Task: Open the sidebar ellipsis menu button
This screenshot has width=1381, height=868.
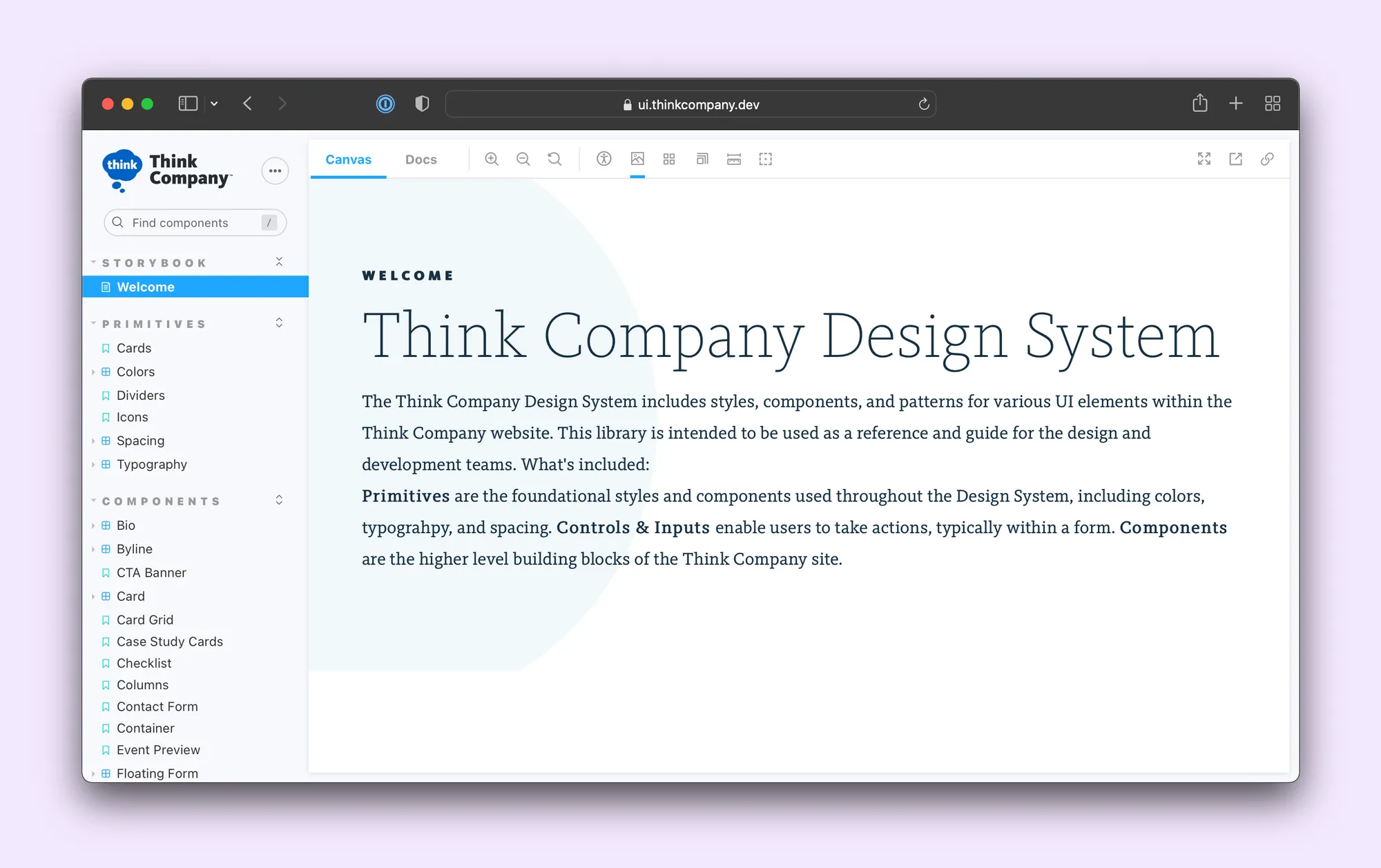Action: point(275,171)
